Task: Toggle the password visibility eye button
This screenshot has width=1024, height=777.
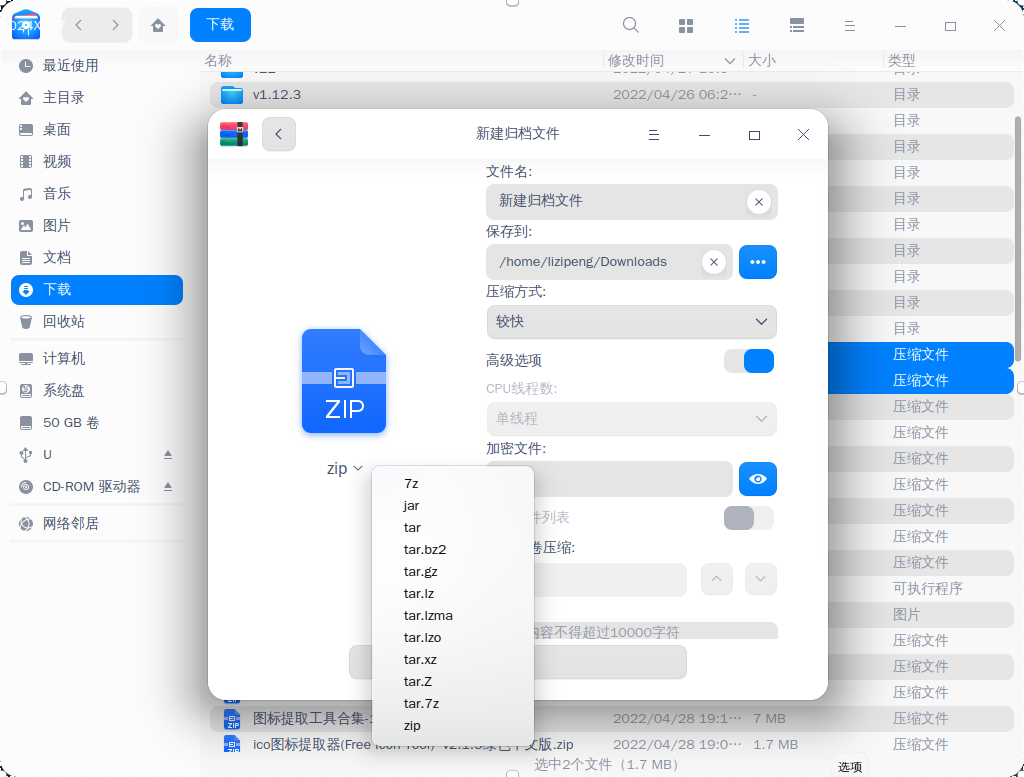Action: click(x=758, y=479)
